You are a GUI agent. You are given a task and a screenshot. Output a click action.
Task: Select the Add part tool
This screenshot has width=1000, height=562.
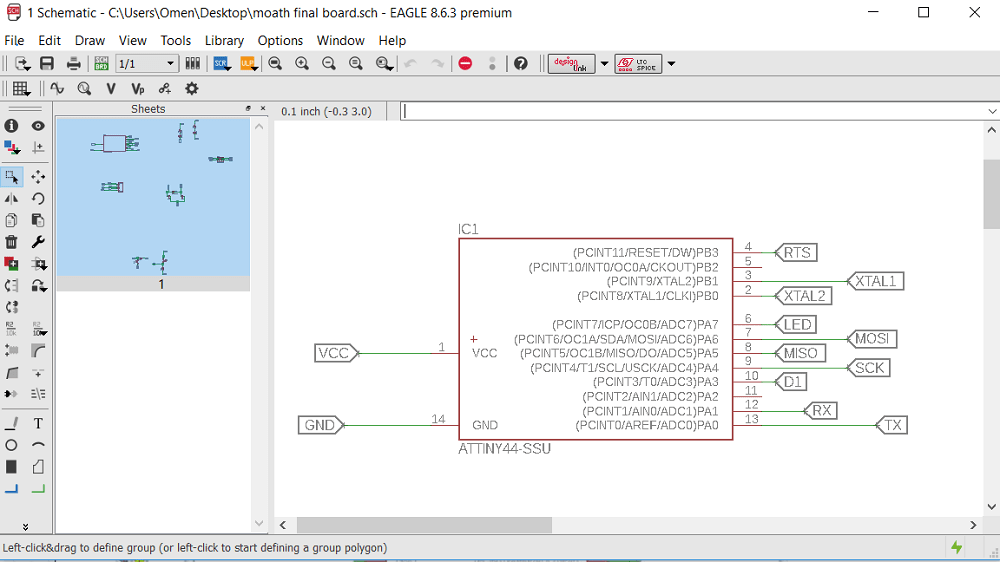tap(11, 264)
